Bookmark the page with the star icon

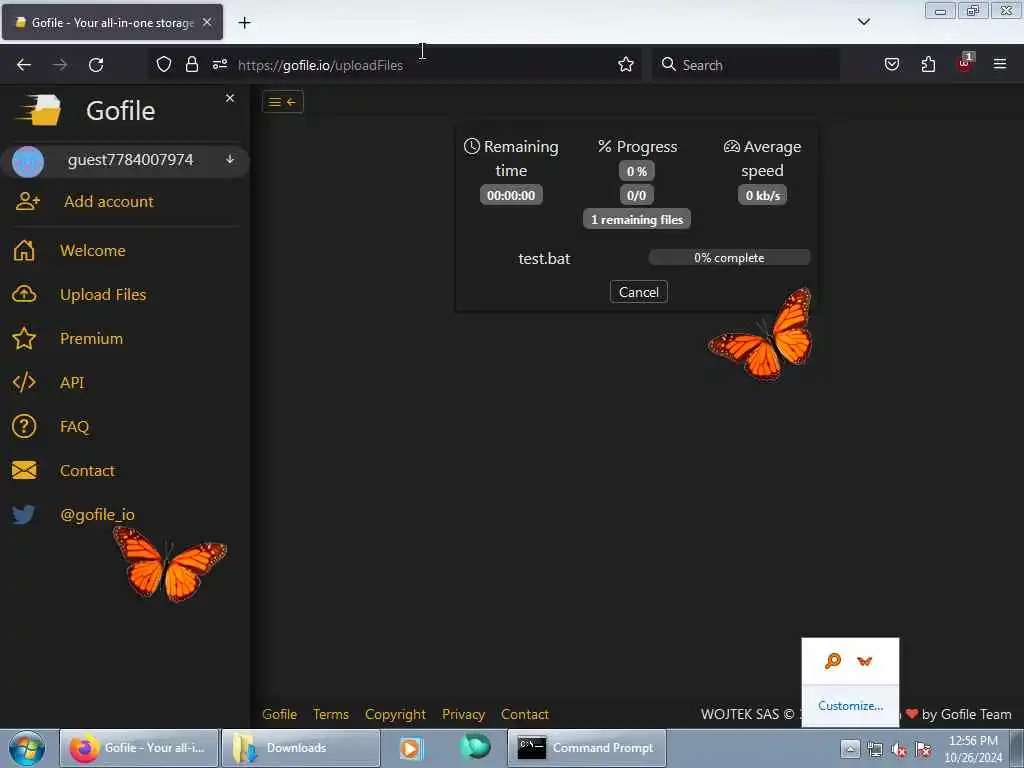[x=626, y=65]
